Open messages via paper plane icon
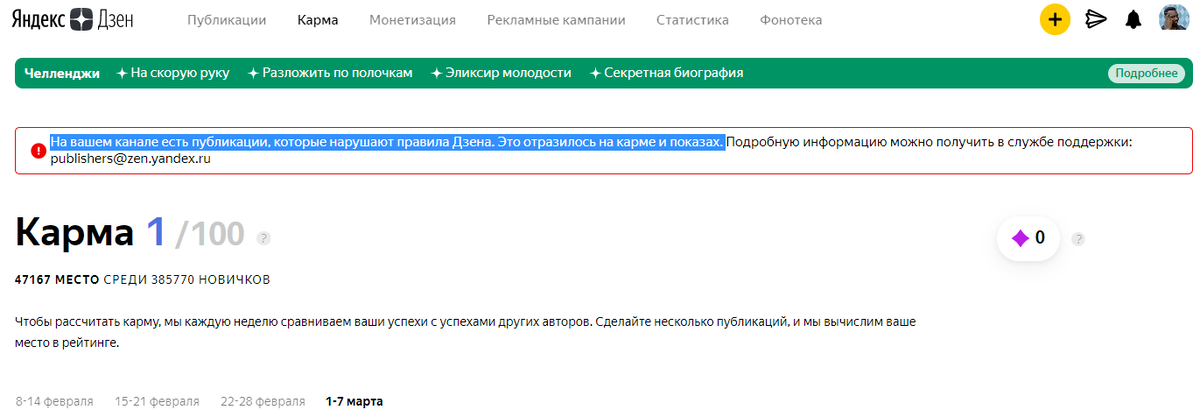Screen dimensions: 1200x417 (x=1096, y=19)
